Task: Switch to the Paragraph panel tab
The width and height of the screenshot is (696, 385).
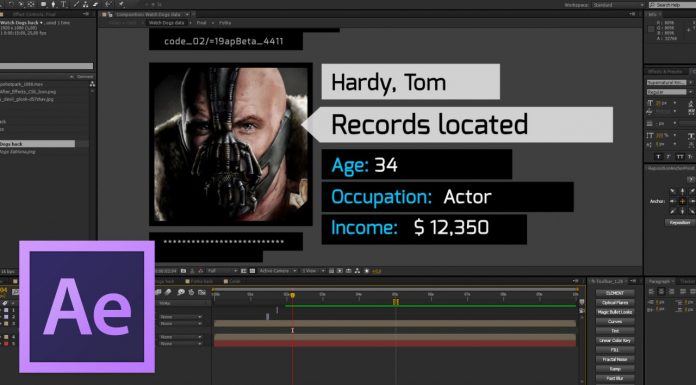Action: pos(660,281)
